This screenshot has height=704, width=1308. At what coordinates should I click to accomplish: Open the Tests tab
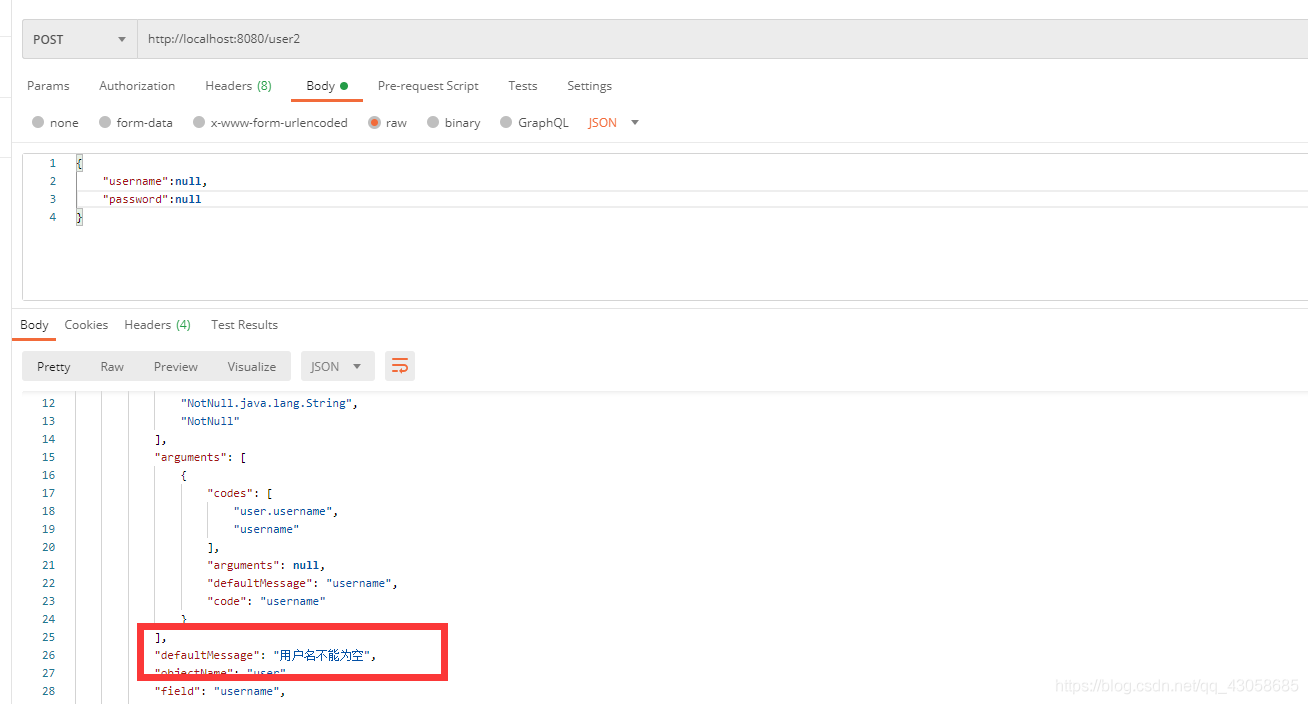click(x=522, y=86)
